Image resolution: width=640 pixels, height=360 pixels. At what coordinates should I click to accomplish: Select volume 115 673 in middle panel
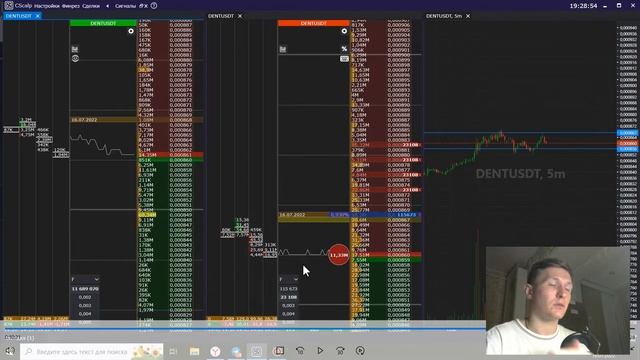[x=289, y=289]
